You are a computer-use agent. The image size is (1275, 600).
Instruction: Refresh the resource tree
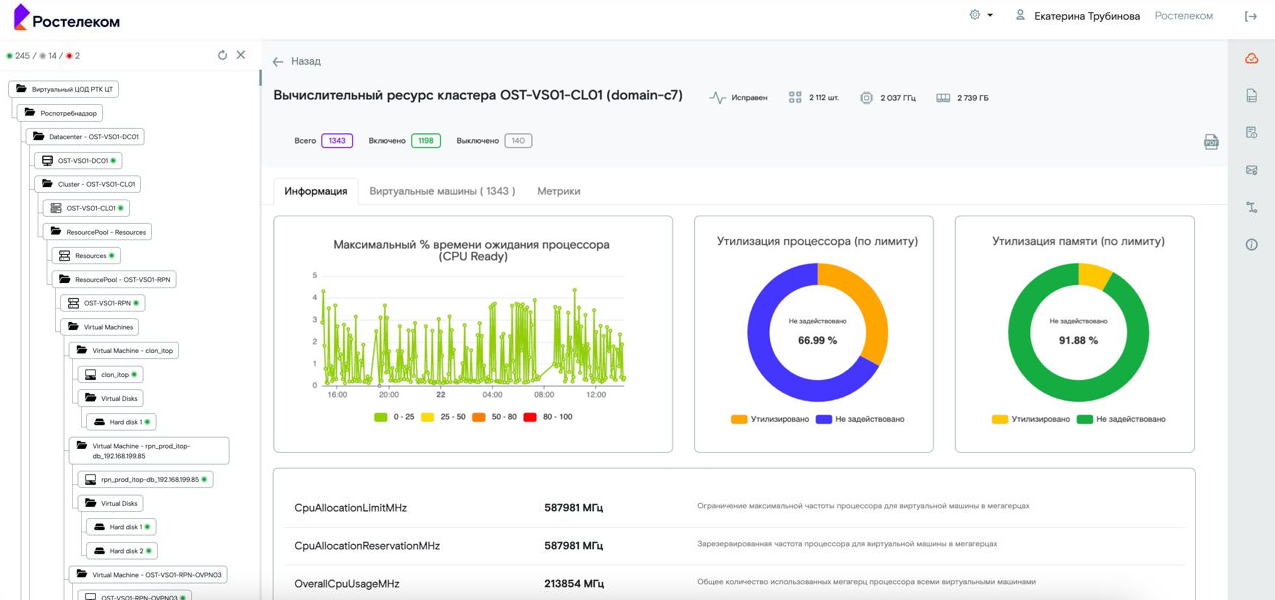[222, 56]
